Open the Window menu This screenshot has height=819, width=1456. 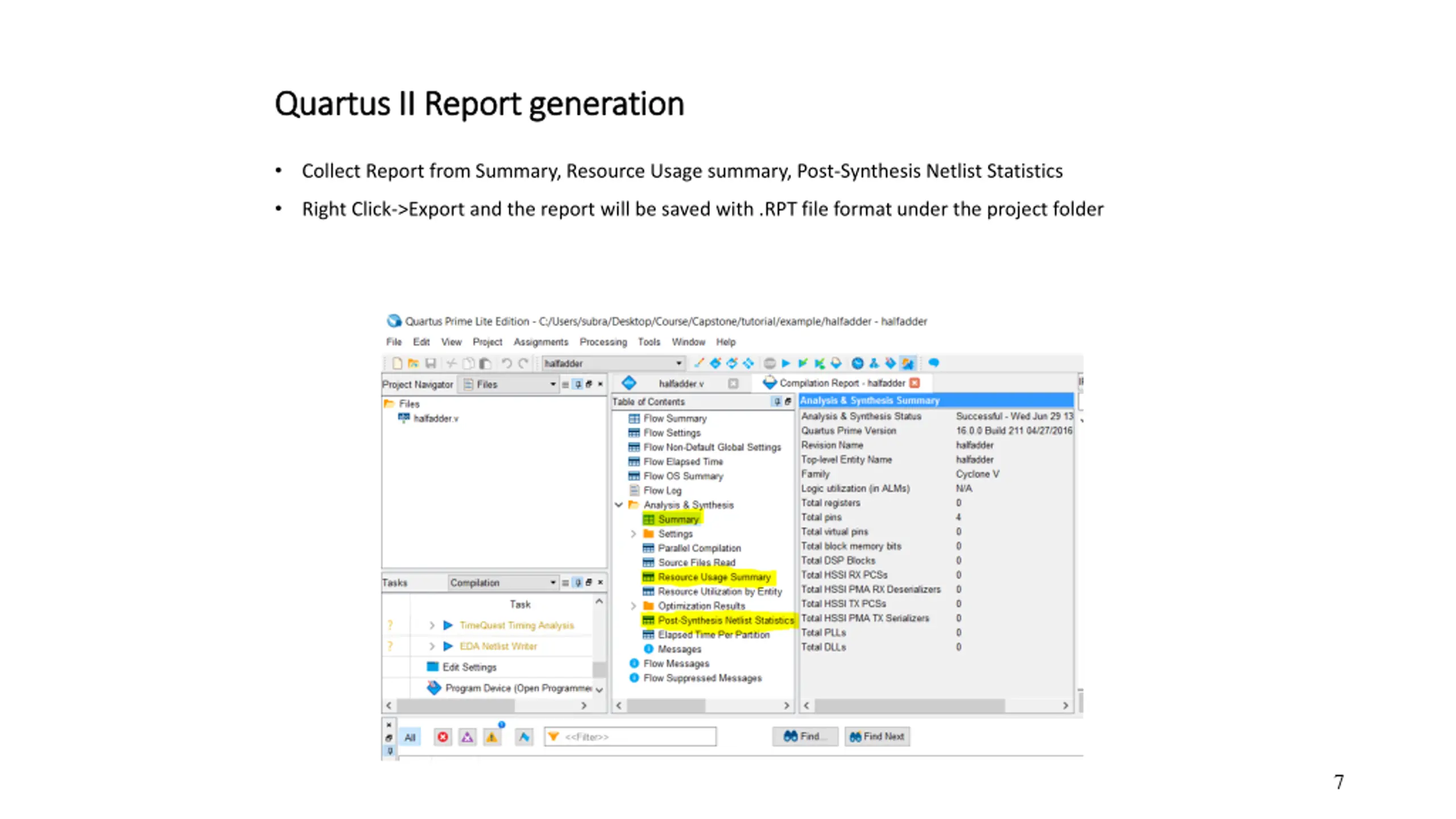[688, 342]
